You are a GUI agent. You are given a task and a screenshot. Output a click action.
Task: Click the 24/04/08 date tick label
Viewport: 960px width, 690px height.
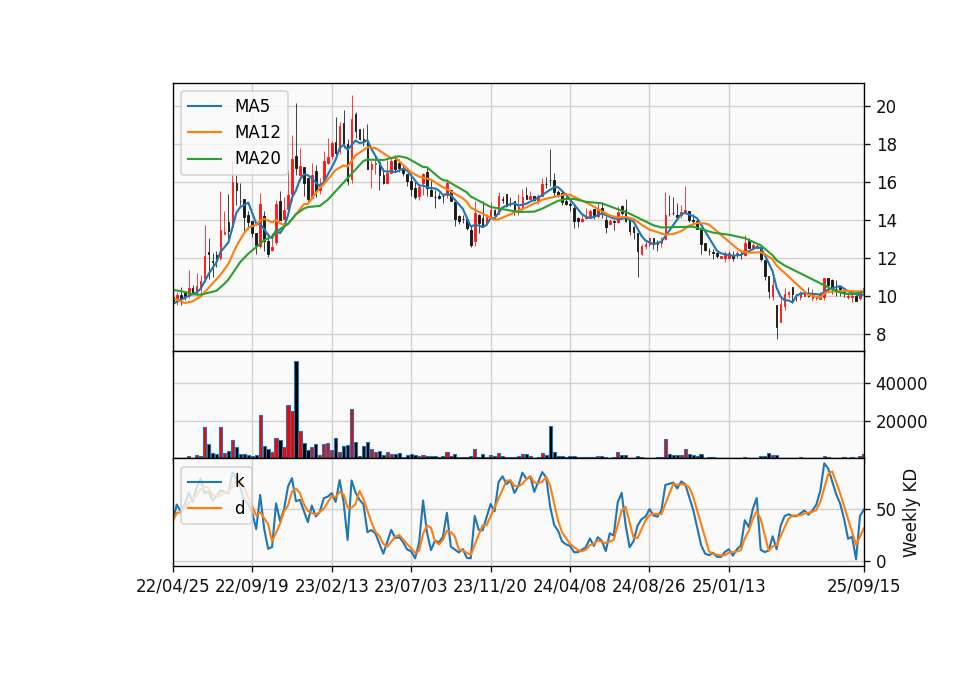tap(569, 587)
